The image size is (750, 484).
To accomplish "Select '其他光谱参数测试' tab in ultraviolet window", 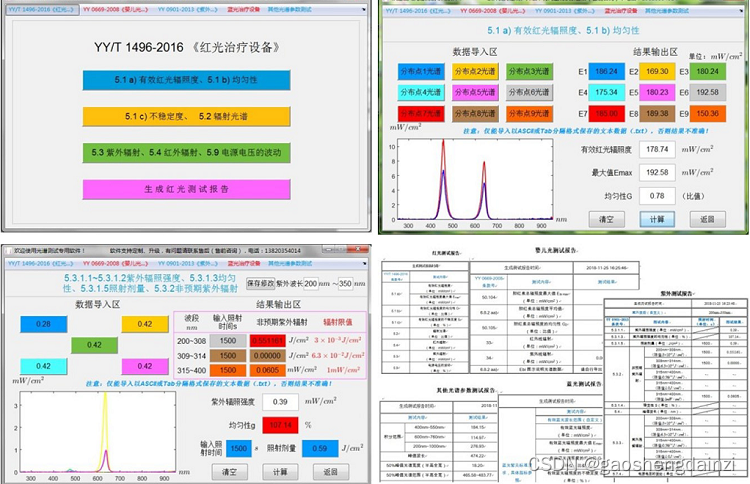I will coord(289,264).
